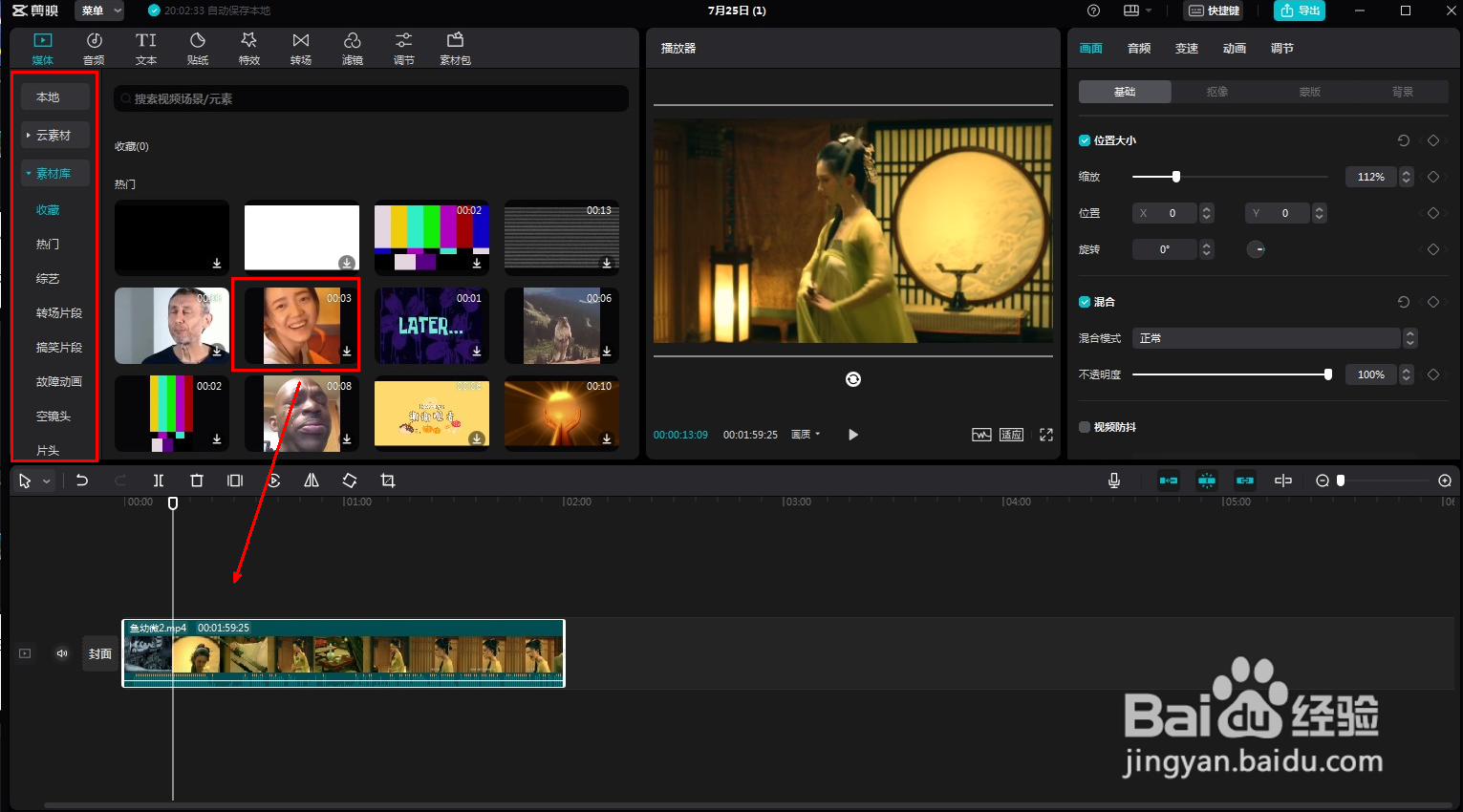Open the 文本 text tool
Screen dimensions: 1463x812
tap(145, 48)
